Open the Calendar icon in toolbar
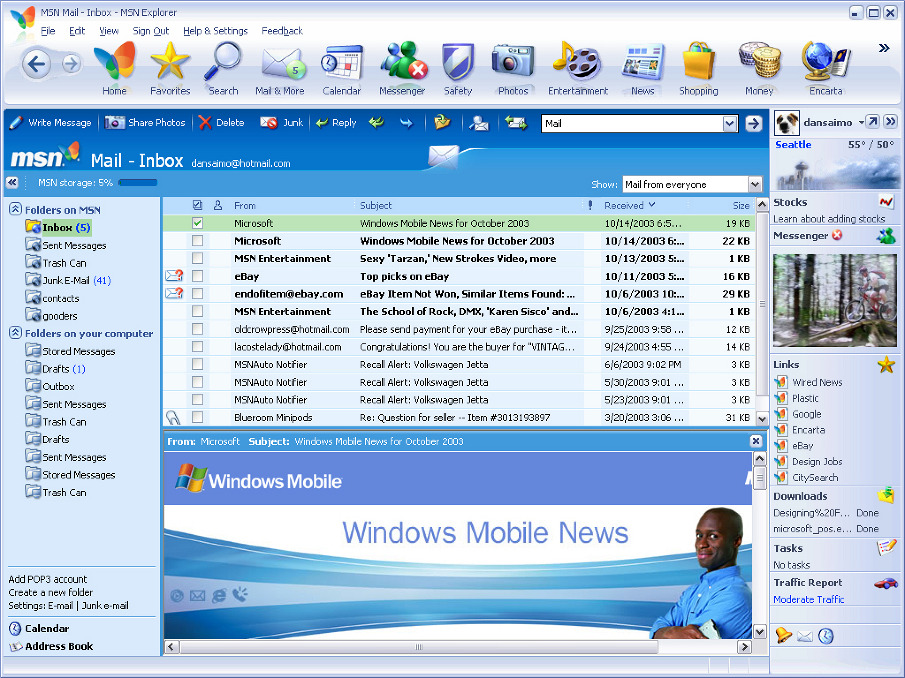The height and width of the screenshot is (678, 905). (341, 65)
